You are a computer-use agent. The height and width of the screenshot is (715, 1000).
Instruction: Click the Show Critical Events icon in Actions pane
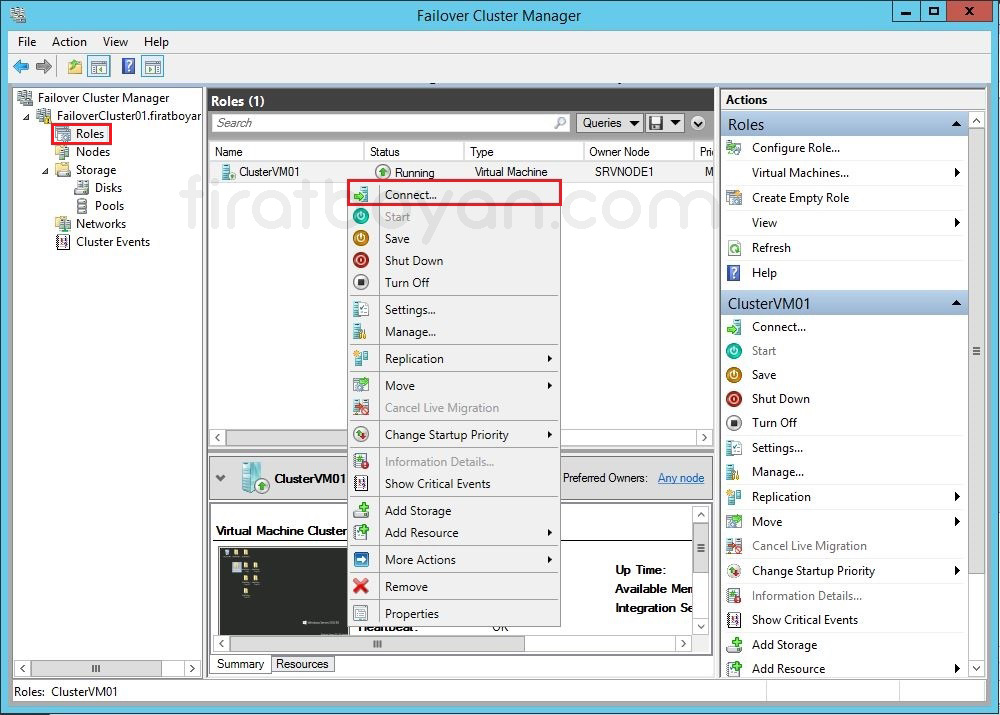coord(734,620)
